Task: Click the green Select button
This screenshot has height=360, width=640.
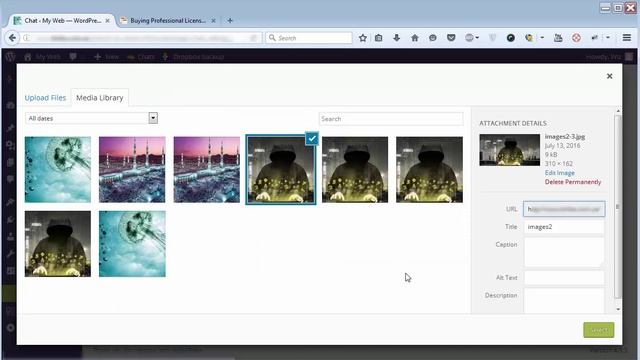Action: [x=598, y=330]
